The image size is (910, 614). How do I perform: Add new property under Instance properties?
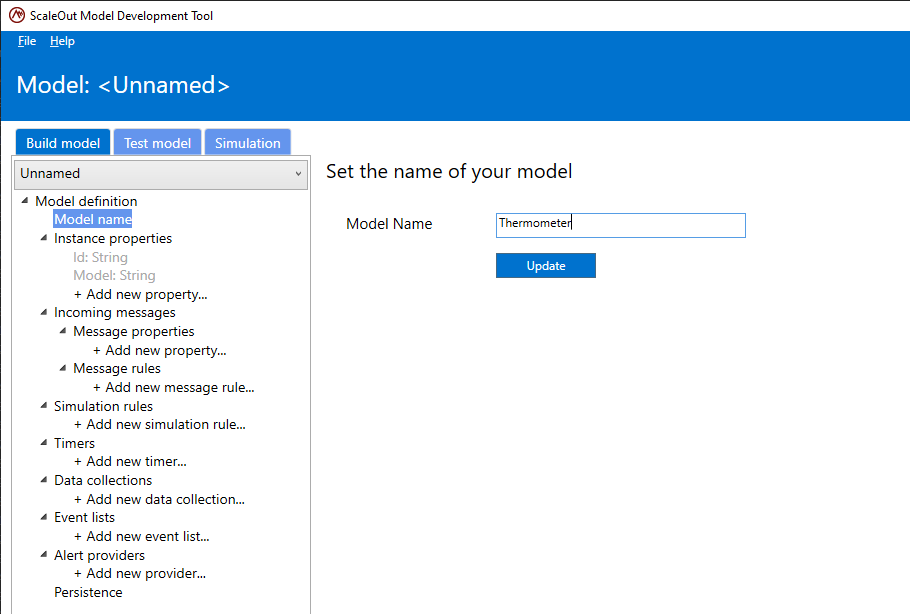tap(140, 294)
